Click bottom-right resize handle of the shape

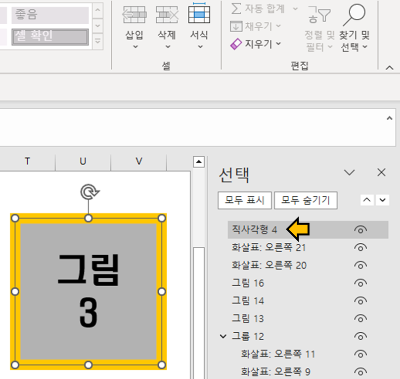(x=161, y=365)
